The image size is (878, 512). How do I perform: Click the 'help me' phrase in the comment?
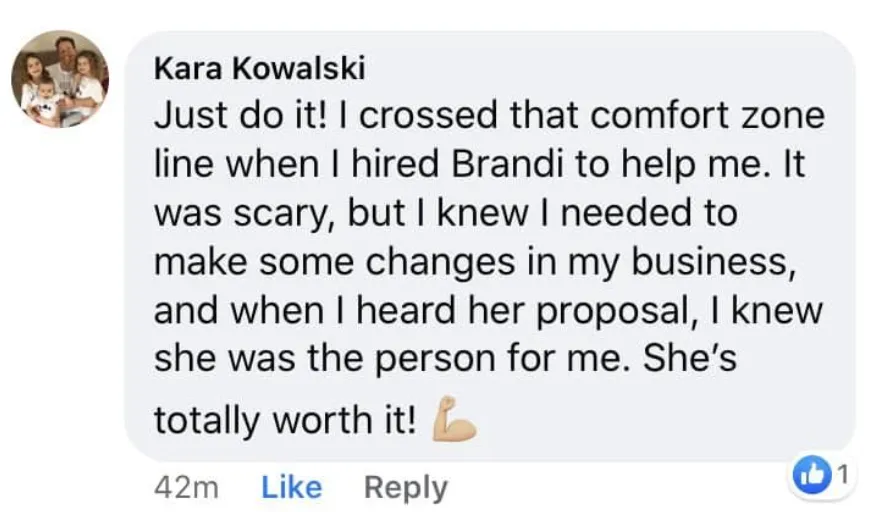(691, 164)
